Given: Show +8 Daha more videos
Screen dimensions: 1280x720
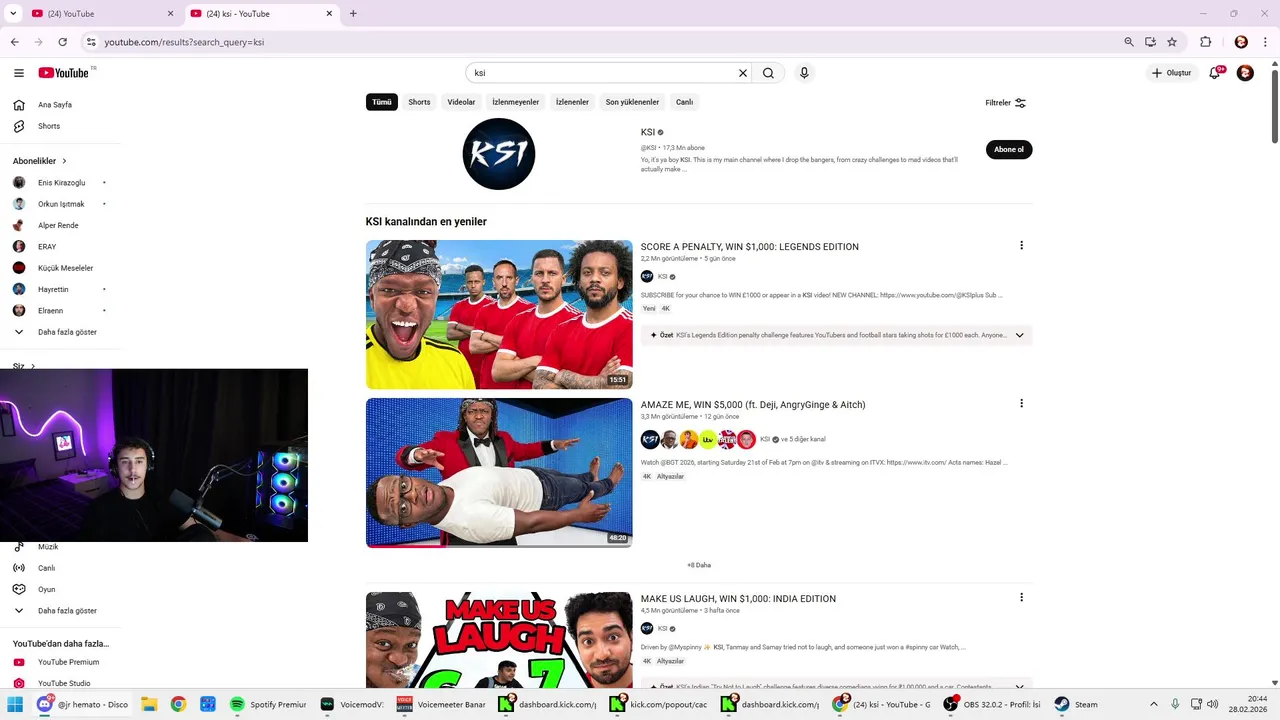Looking at the screenshot, I should [699, 565].
